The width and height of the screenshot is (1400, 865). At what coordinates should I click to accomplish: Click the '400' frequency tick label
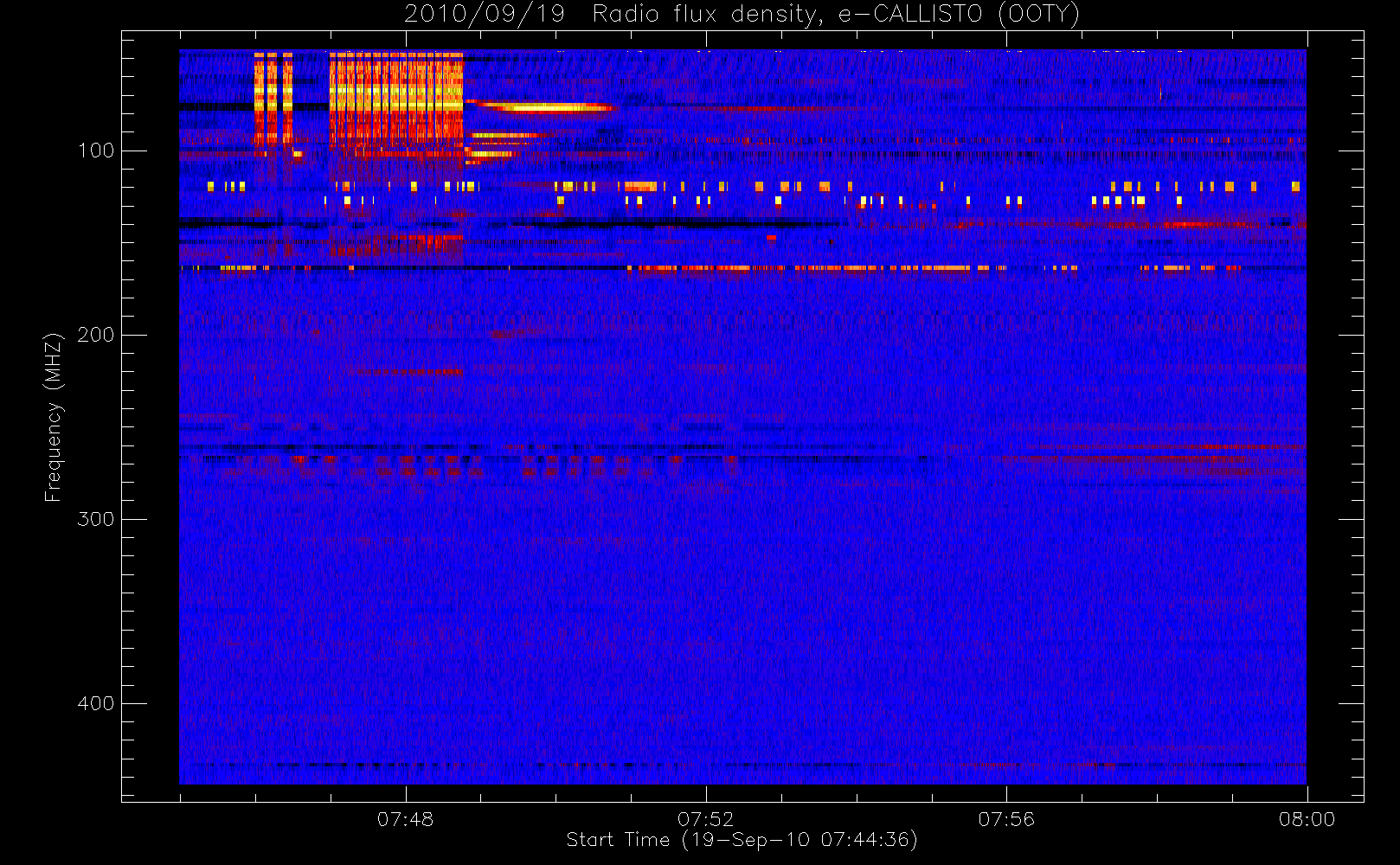[x=96, y=703]
